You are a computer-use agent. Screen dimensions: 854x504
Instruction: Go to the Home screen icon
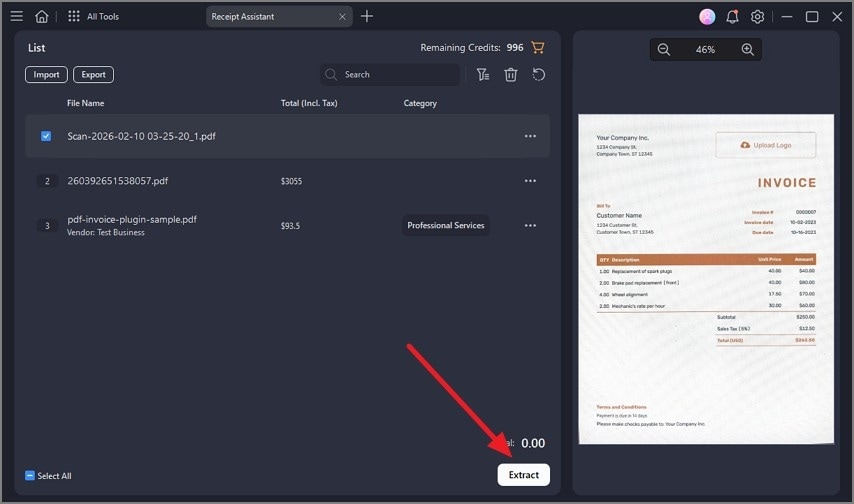[x=42, y=16]
